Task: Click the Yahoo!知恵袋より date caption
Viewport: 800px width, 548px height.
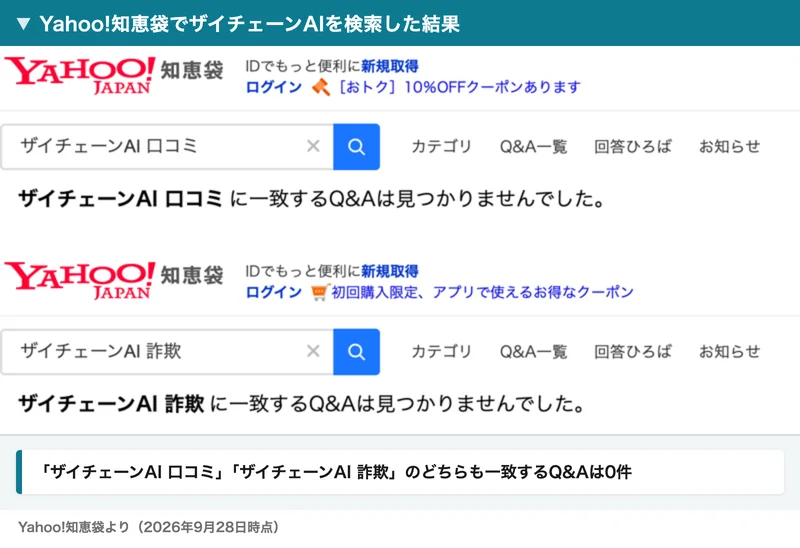Action: click(148, 527)
